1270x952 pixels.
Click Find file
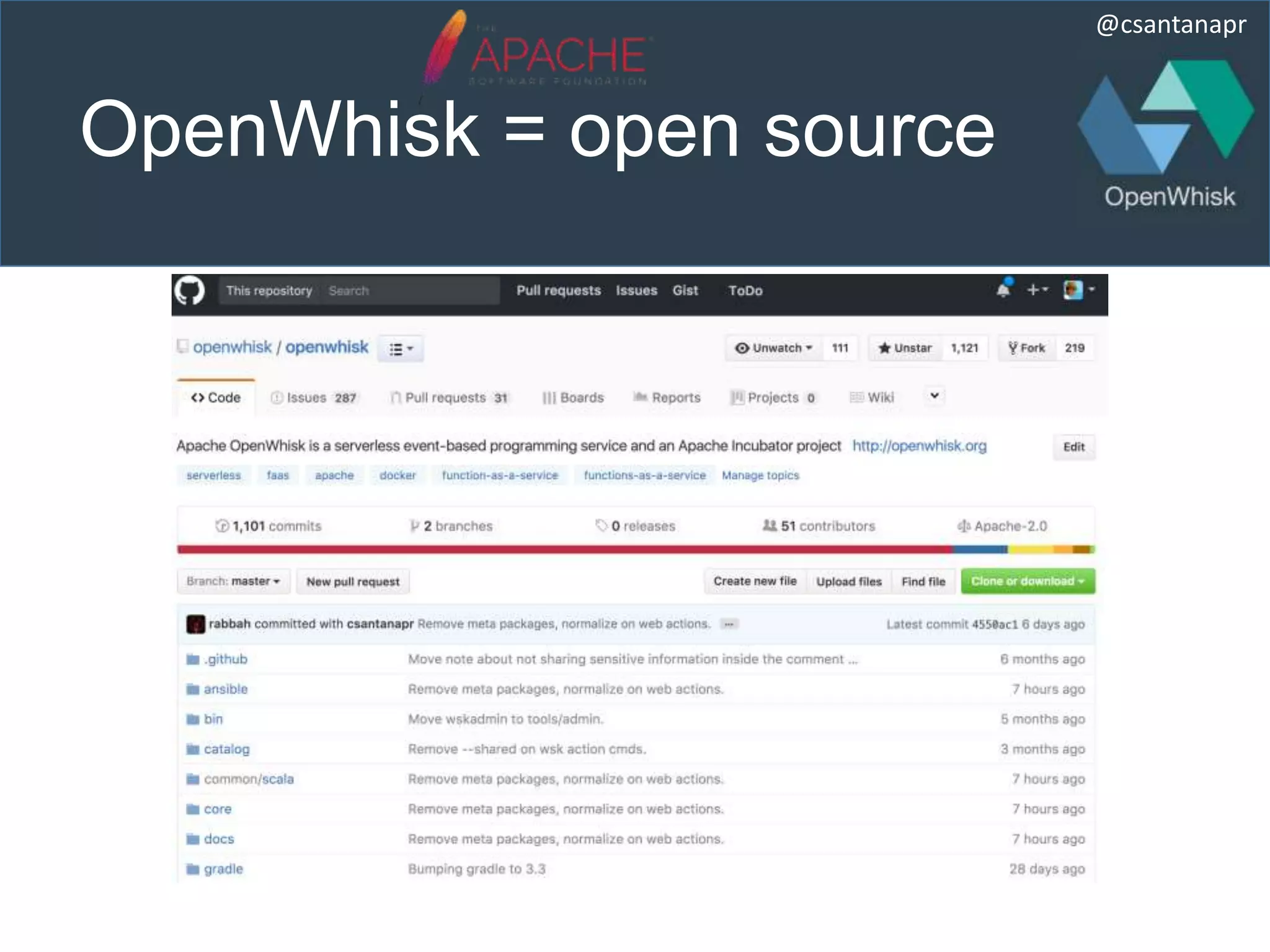(923, 581)
